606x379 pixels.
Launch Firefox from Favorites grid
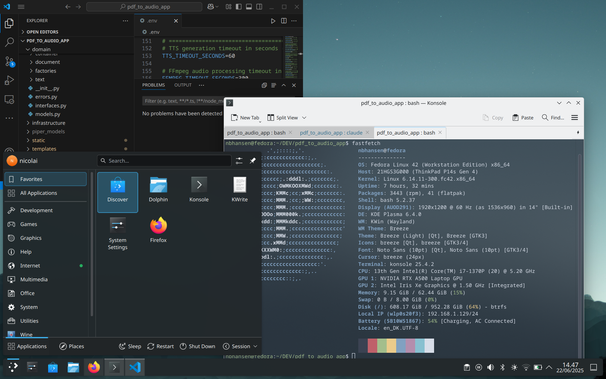click(158, 230)
